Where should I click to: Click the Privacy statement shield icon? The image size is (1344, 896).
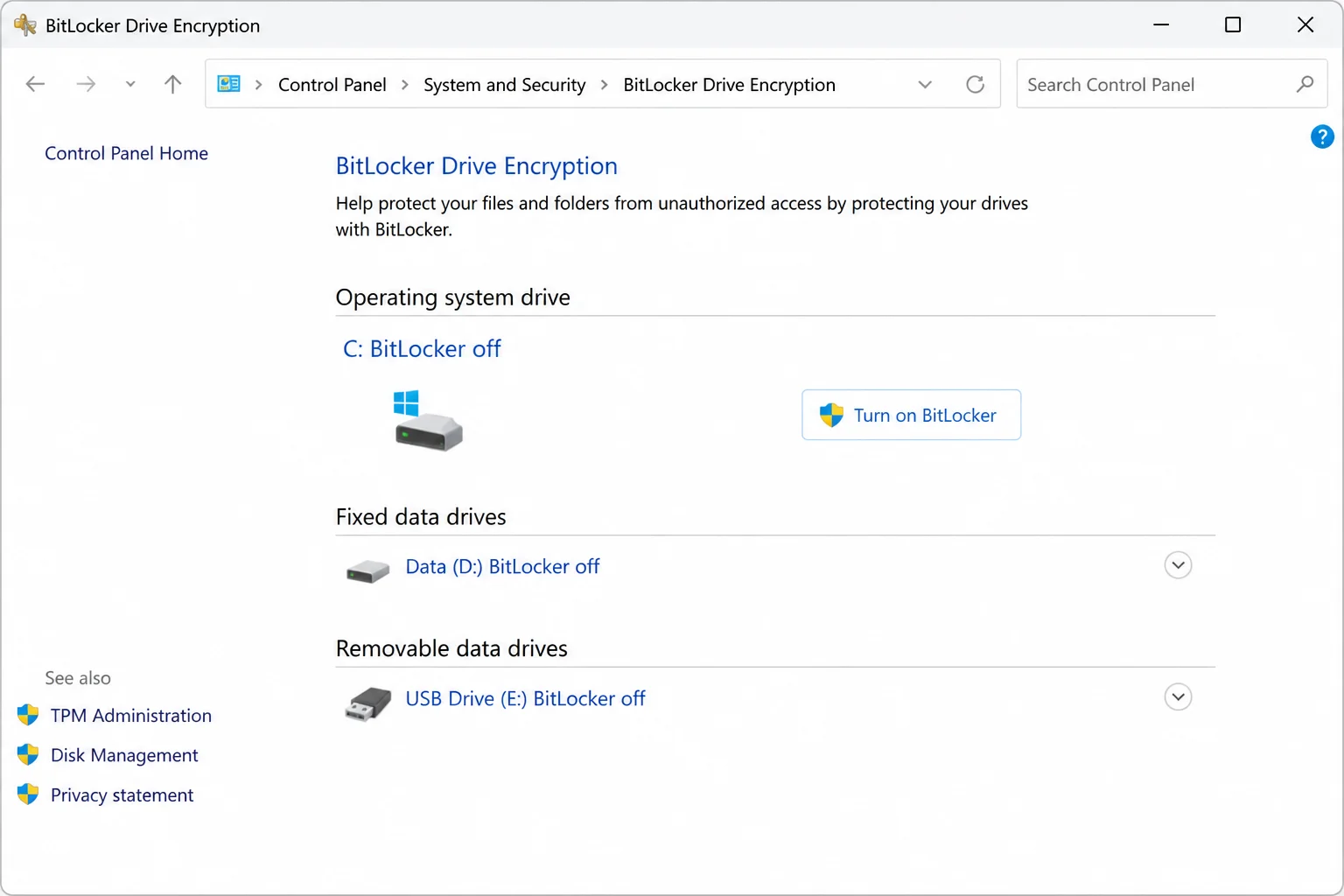(28, 794)
